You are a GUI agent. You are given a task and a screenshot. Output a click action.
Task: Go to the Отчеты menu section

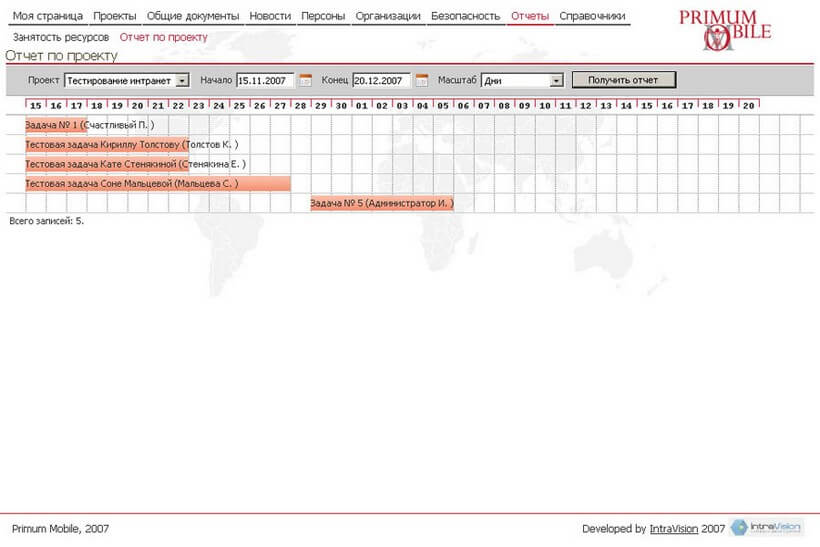(x=529, y=16)
